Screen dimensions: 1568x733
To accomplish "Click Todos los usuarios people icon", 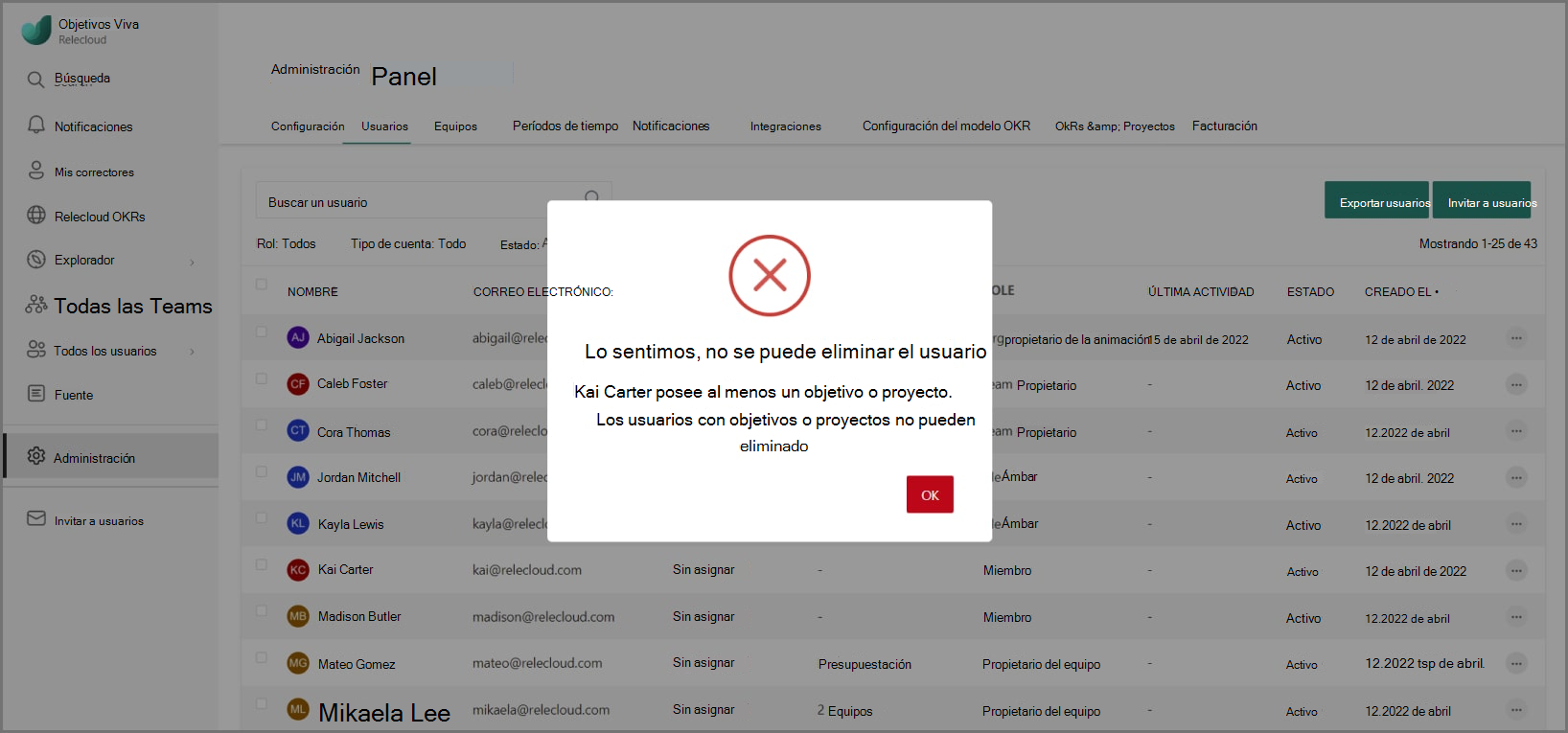I will 36,350.
